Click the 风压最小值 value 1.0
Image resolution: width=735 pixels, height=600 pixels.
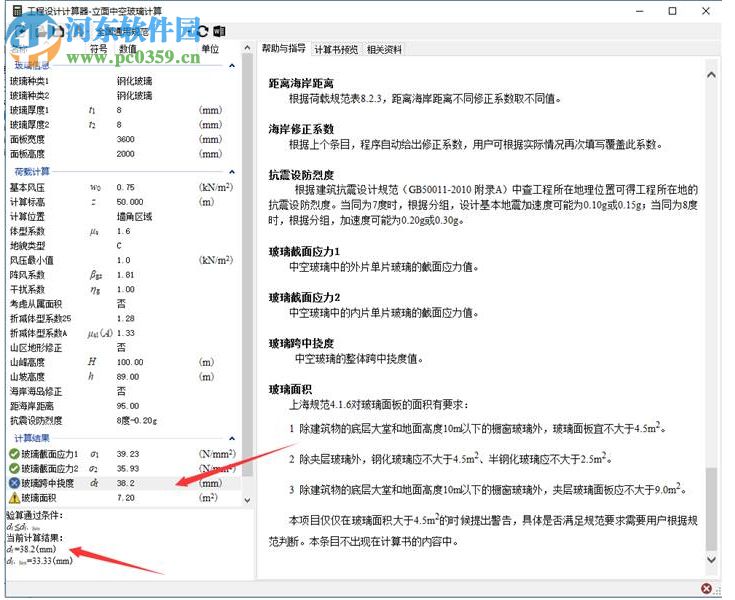pyautogui.click(x=124, y=260)
